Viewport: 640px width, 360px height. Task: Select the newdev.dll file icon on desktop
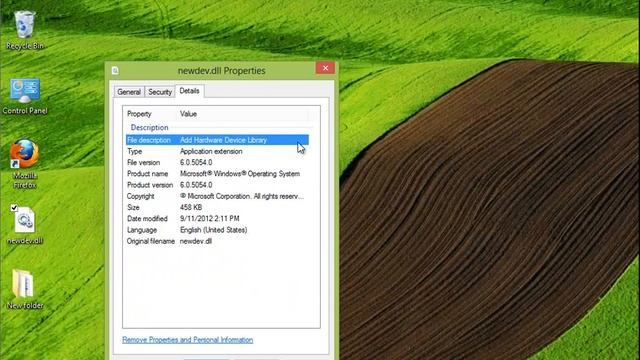pos(24,225)
